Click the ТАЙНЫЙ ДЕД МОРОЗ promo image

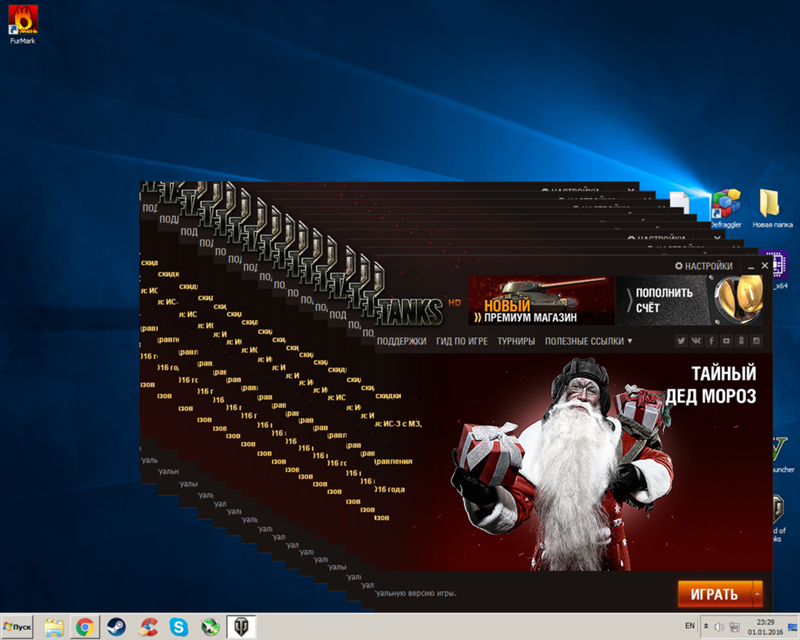pos(573,462)
